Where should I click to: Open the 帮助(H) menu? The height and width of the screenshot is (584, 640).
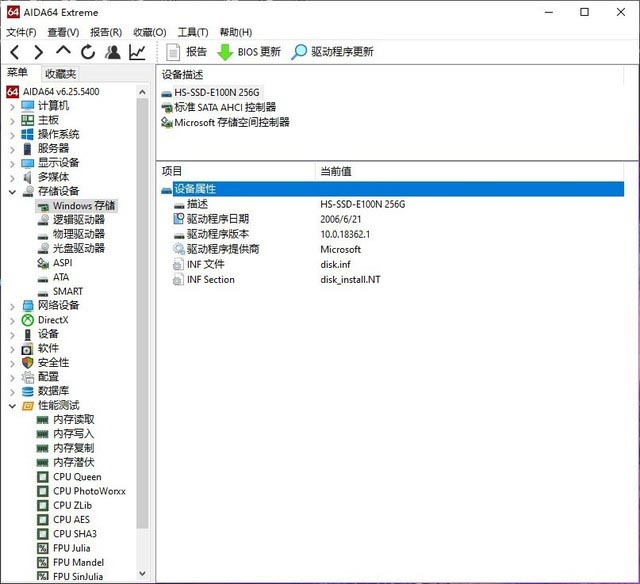click(236, 32)
